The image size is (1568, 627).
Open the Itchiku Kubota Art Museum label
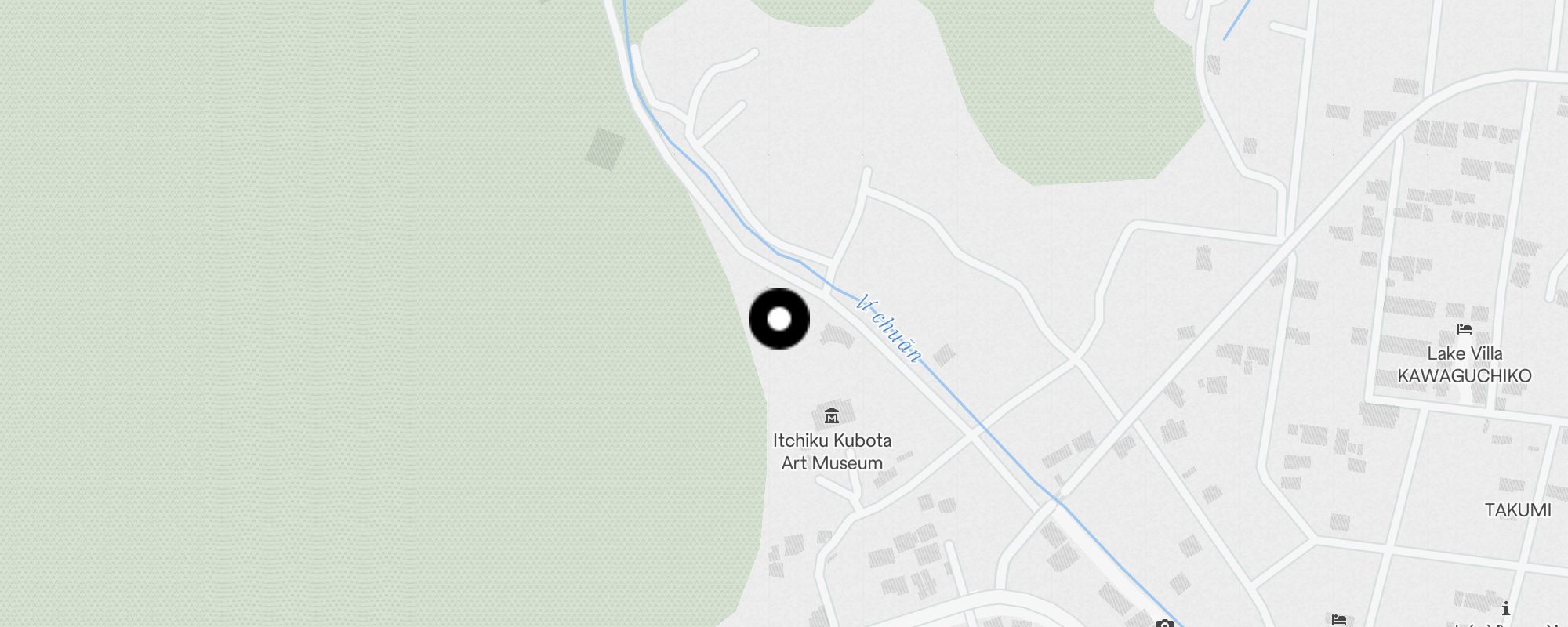click(832, 451)
